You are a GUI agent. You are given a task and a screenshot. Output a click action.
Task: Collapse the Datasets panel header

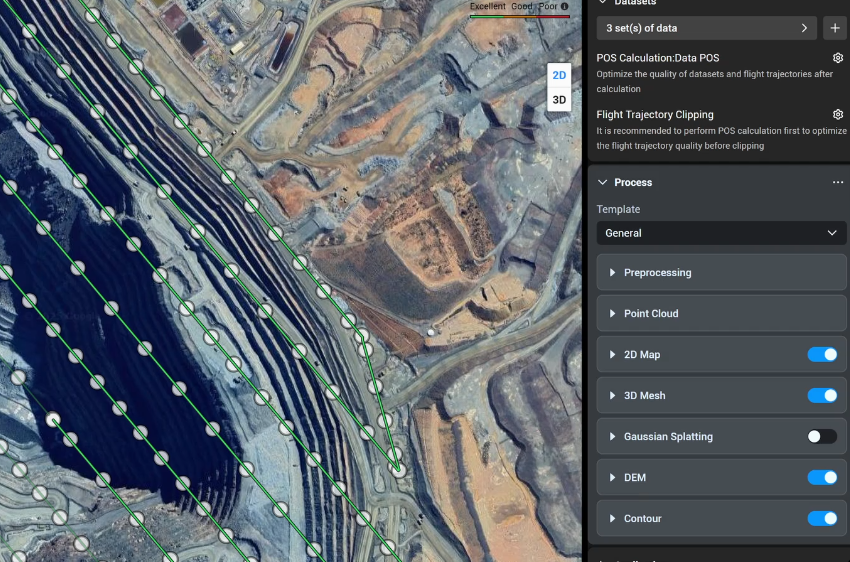pos(602,3)
